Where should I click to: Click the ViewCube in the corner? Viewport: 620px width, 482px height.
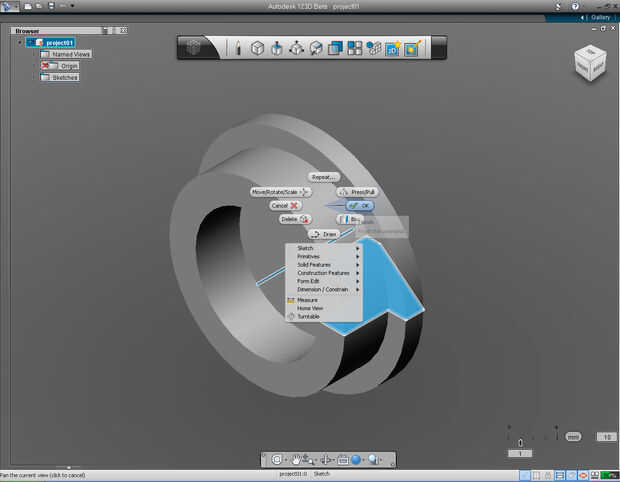coord(590,63)
